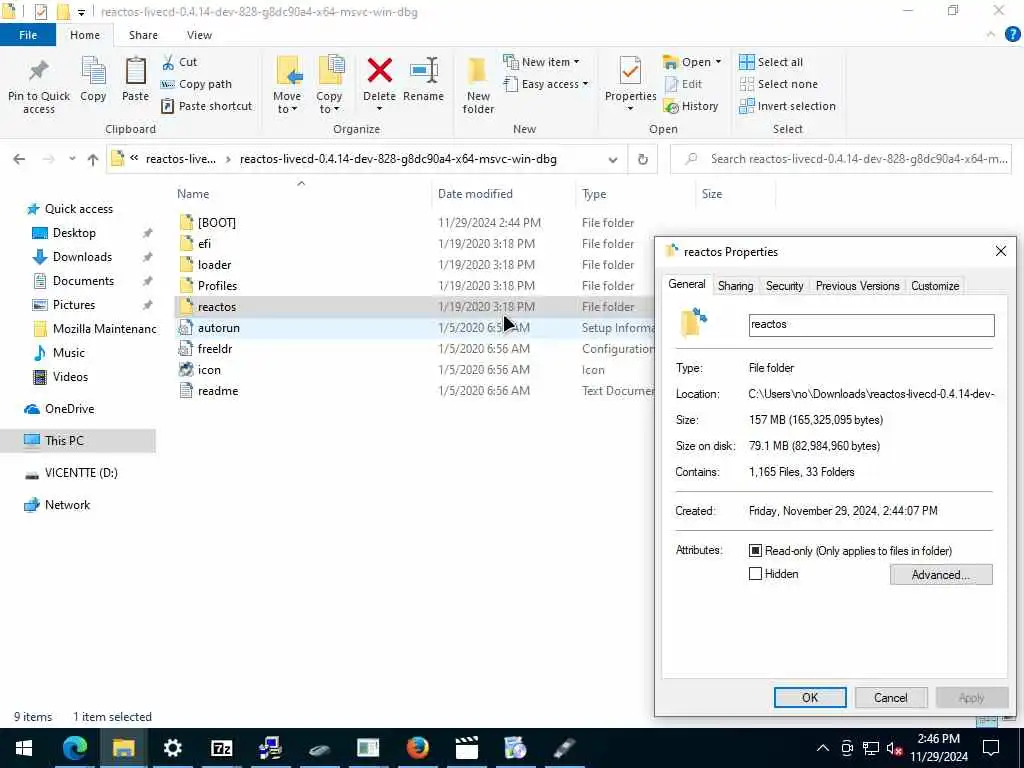This screenshot has width=1024, height=768.
Task: Click the taskbar clock 2:46 PM
Action: (938, 739)
